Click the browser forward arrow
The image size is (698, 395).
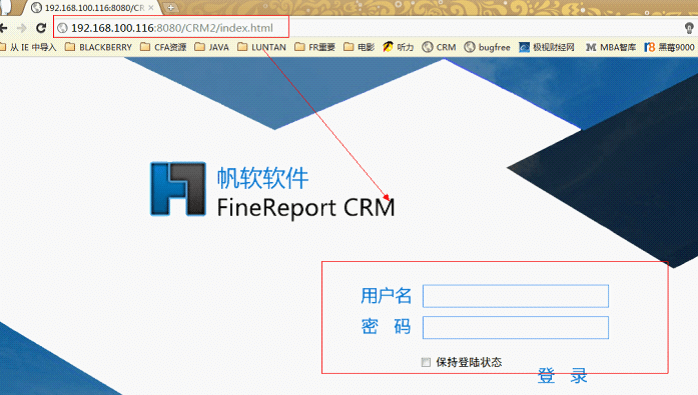pos(22,28)
